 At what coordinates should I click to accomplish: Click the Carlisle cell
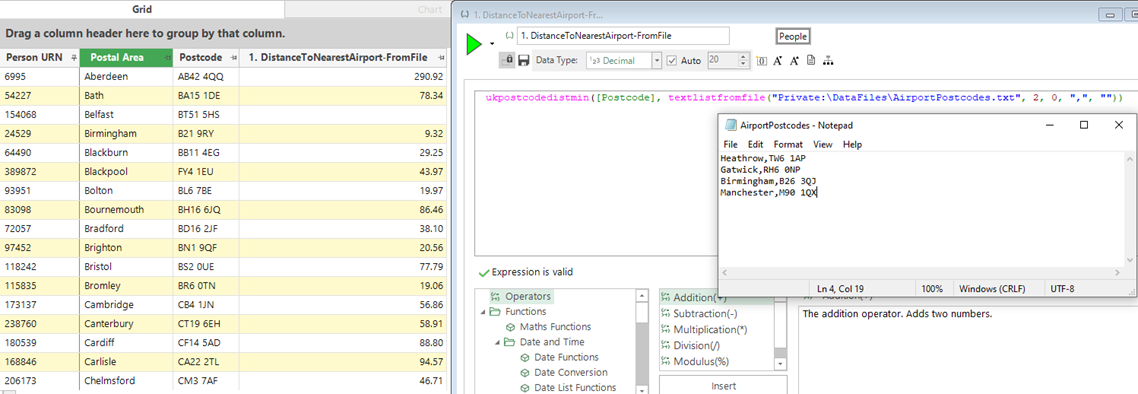click(126, 361)
